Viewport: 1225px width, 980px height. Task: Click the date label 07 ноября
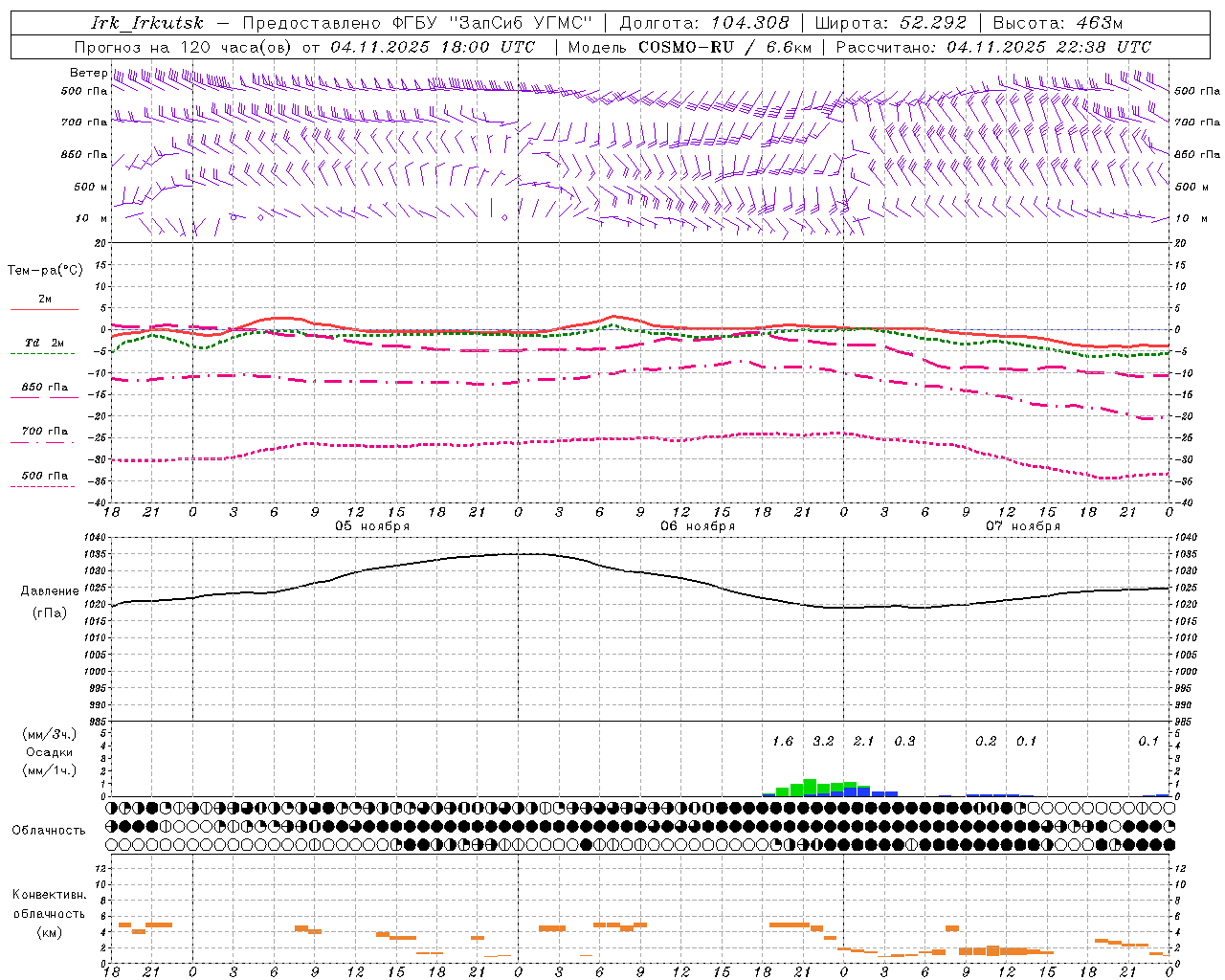pyautogui.click(x=1023, y=526)
